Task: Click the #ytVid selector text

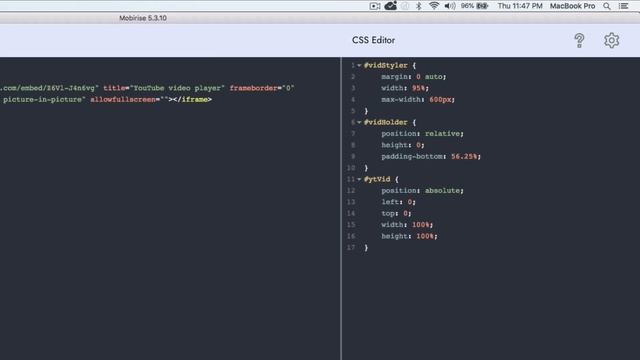Action: [377, 179]
